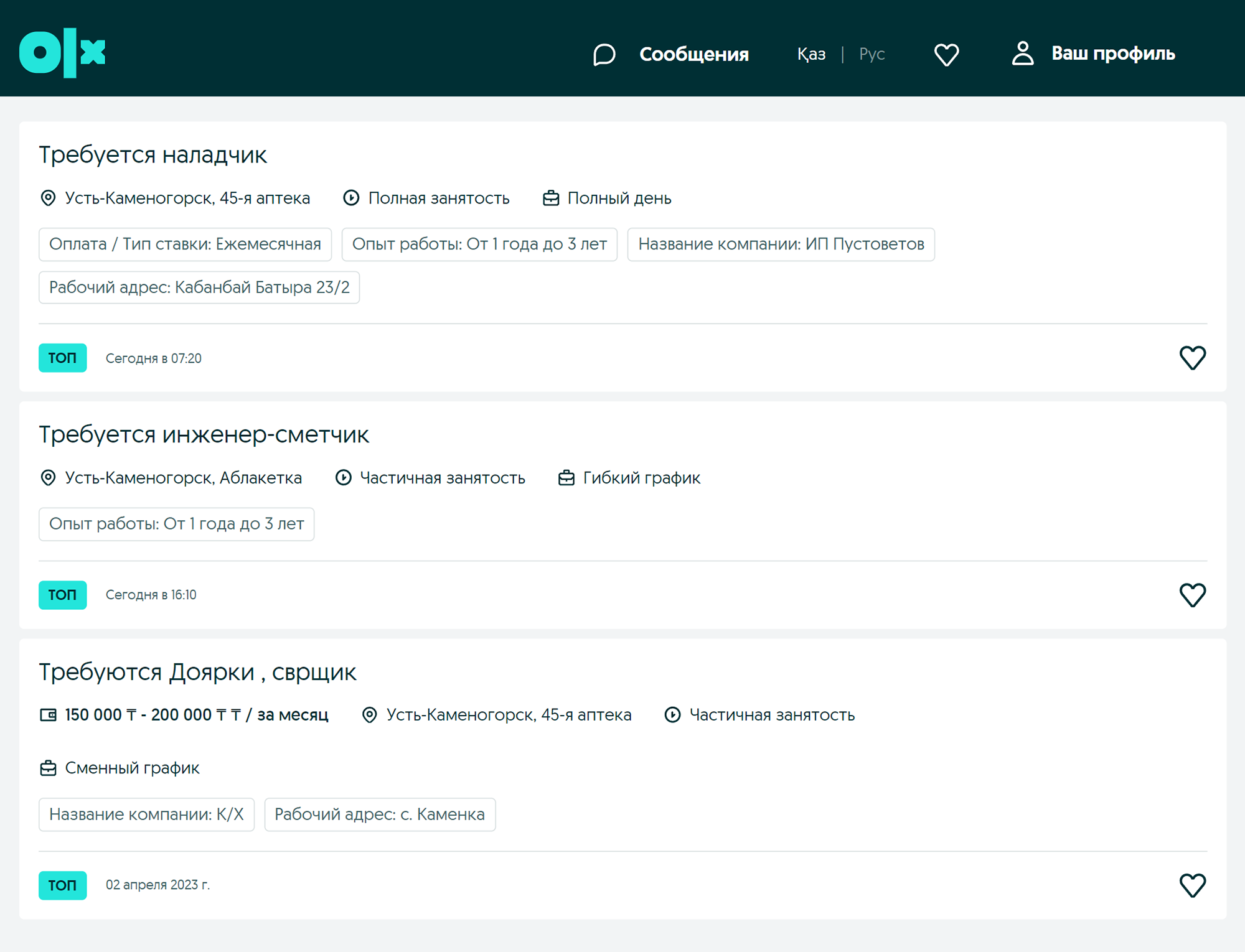Click tag Оплата / Тип ставки: Ежемесячная
The image size is (1245, 952).
click(185, 244)
